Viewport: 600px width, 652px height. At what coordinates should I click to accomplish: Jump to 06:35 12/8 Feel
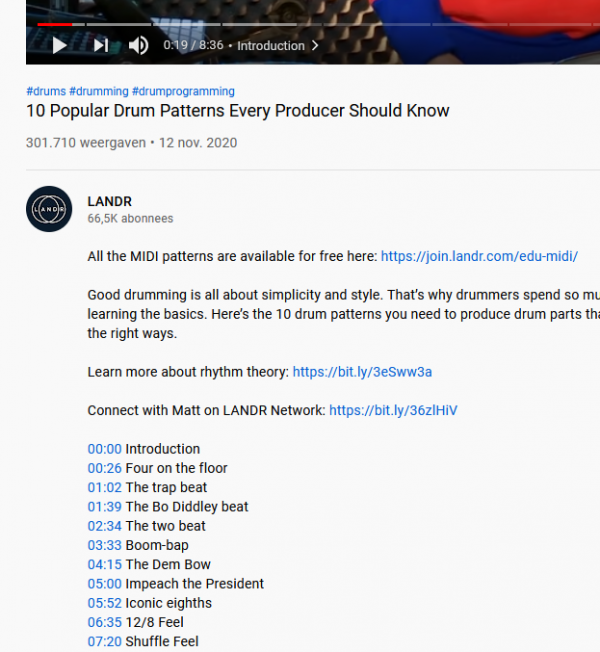coord(104,622)
